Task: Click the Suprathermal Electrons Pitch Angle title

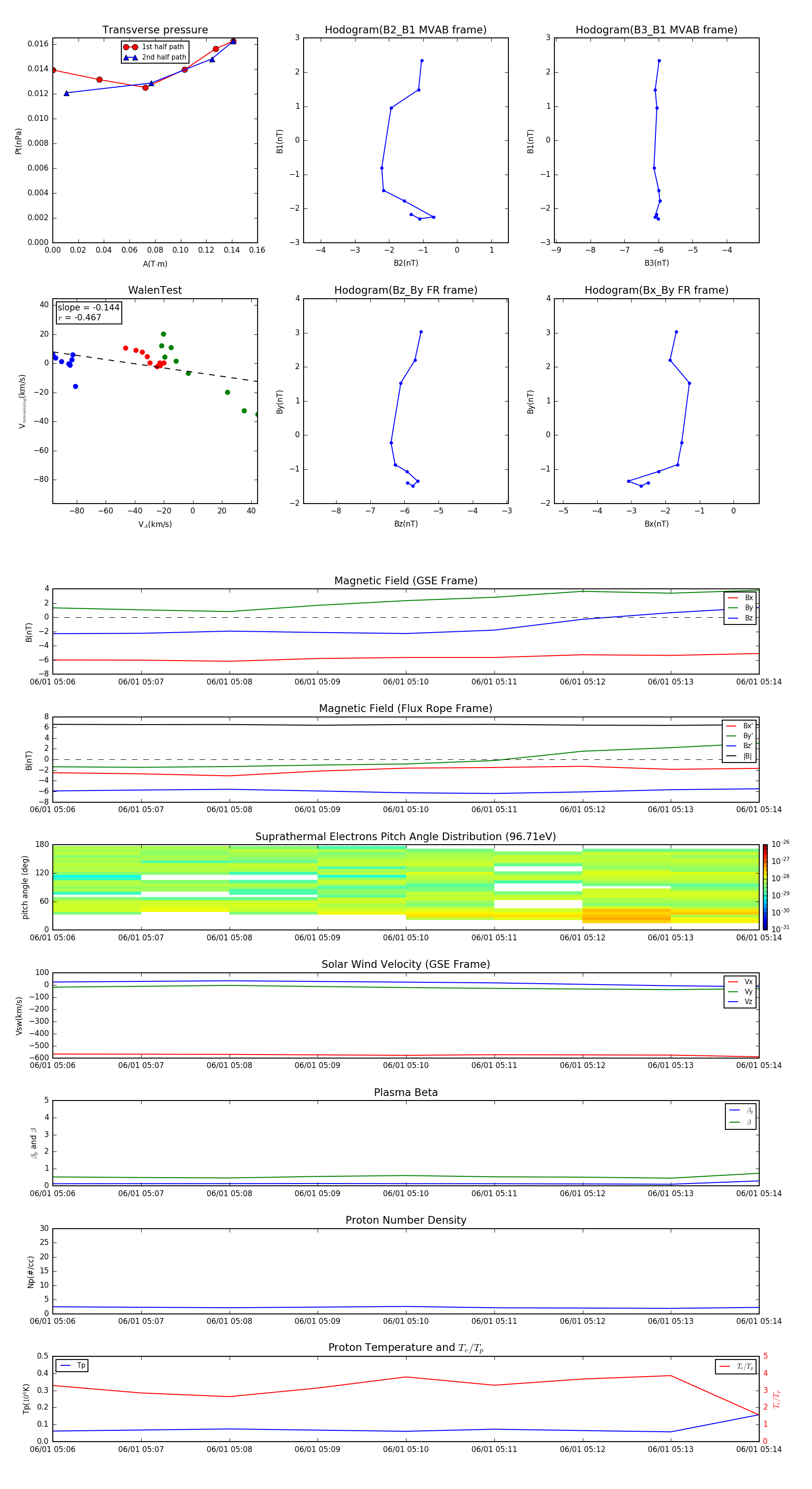Action: (406, 837)
